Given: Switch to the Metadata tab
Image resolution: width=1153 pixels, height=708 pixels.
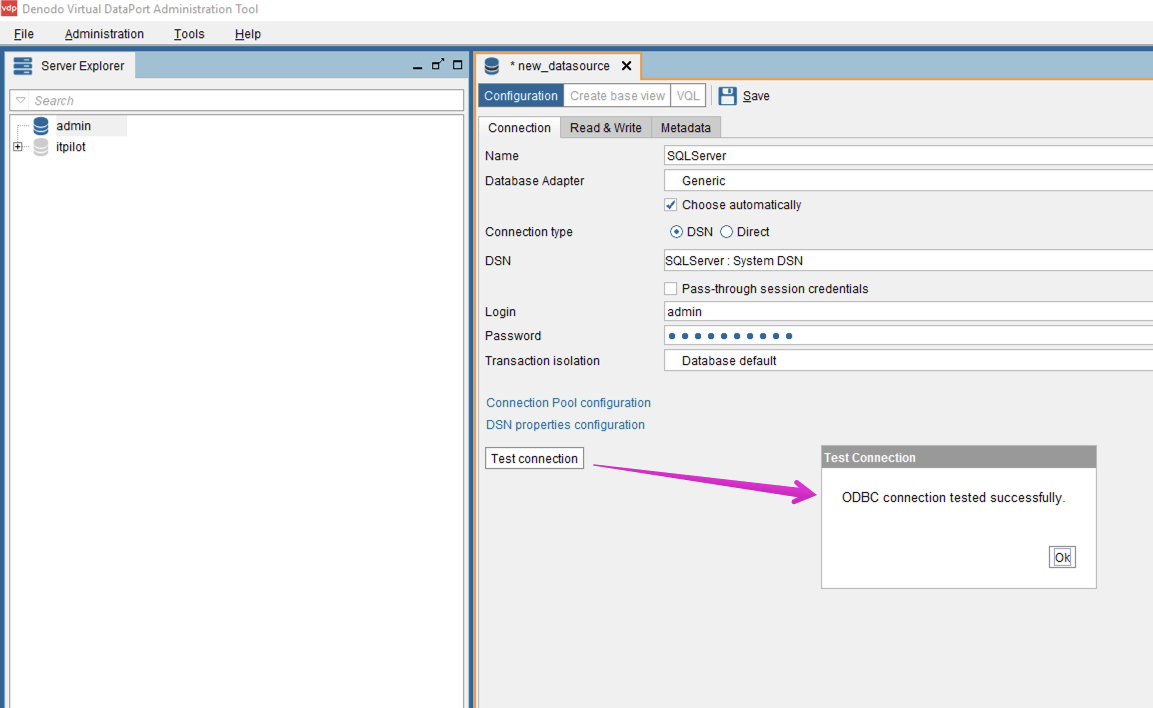Looking at the screenshot, I should pos(686,127).
